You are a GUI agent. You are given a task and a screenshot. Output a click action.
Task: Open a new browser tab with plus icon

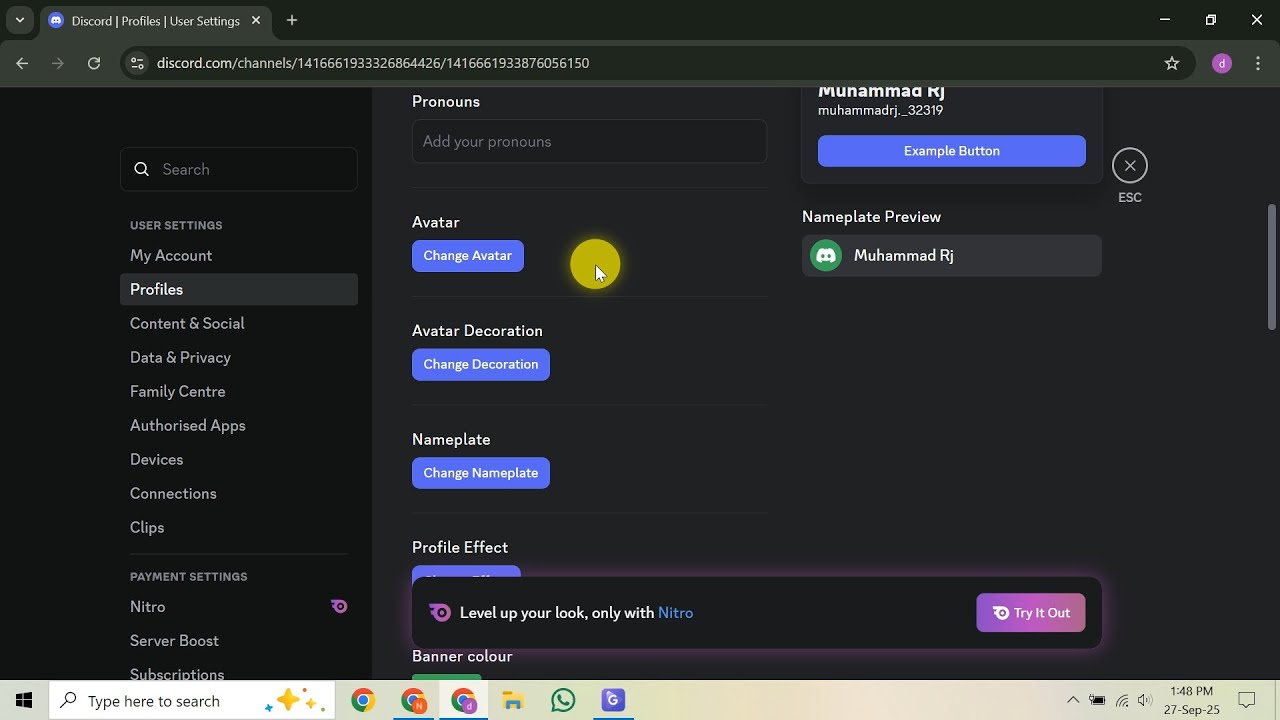click(292, 20)
